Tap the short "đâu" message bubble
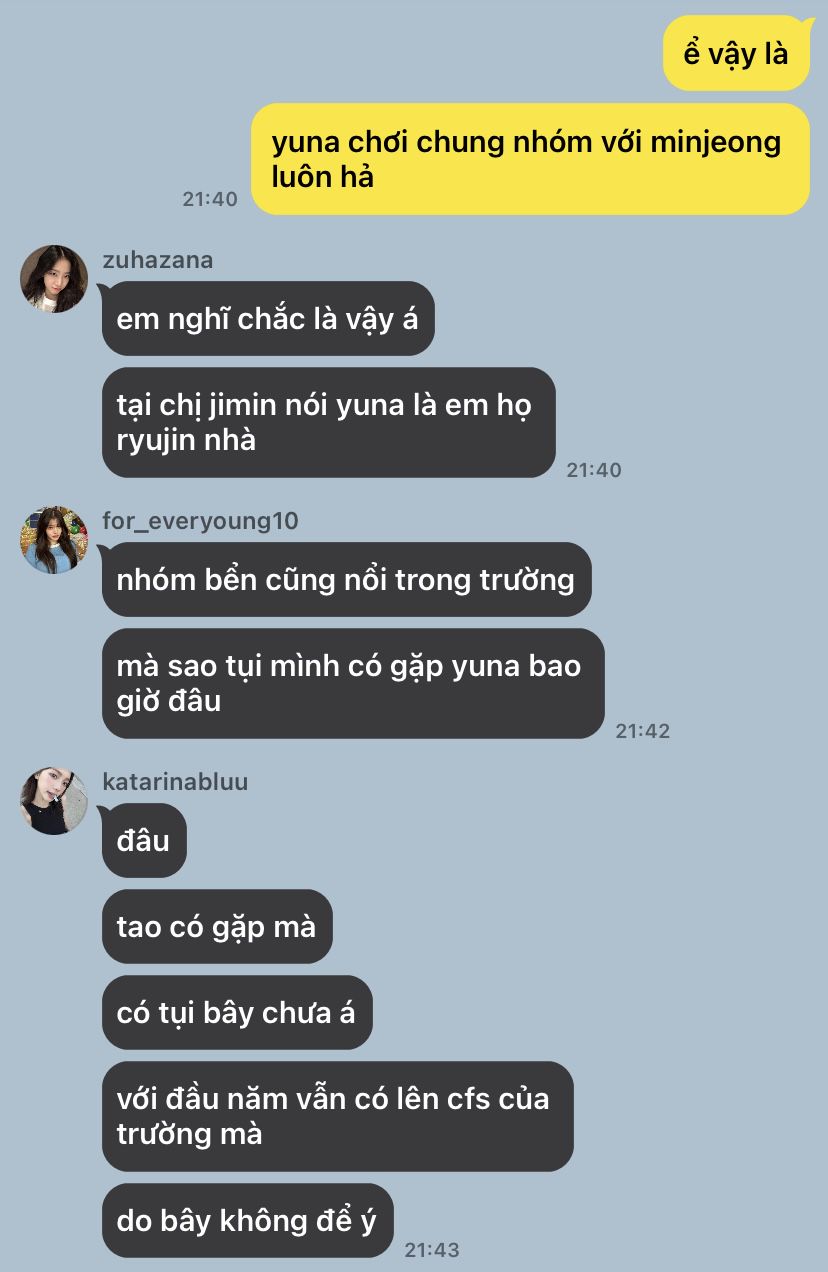828x1272 pixels. (144, 840)
